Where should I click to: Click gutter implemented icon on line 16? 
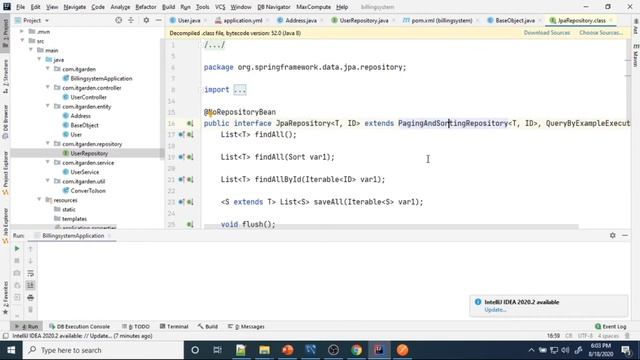[x=190, y=123]
